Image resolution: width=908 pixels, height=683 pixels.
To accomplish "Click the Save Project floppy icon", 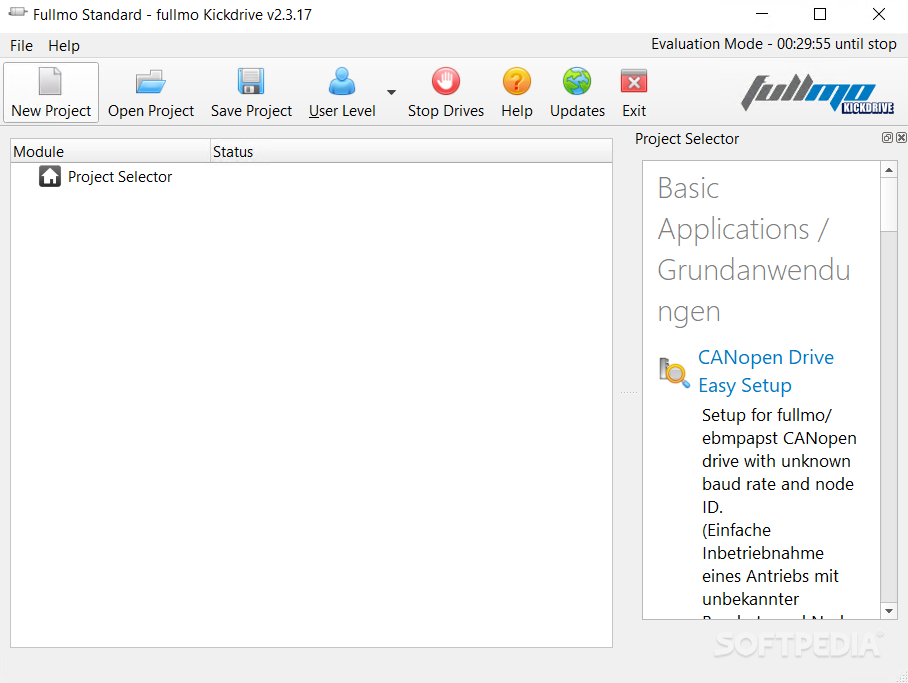I will 251,81.
